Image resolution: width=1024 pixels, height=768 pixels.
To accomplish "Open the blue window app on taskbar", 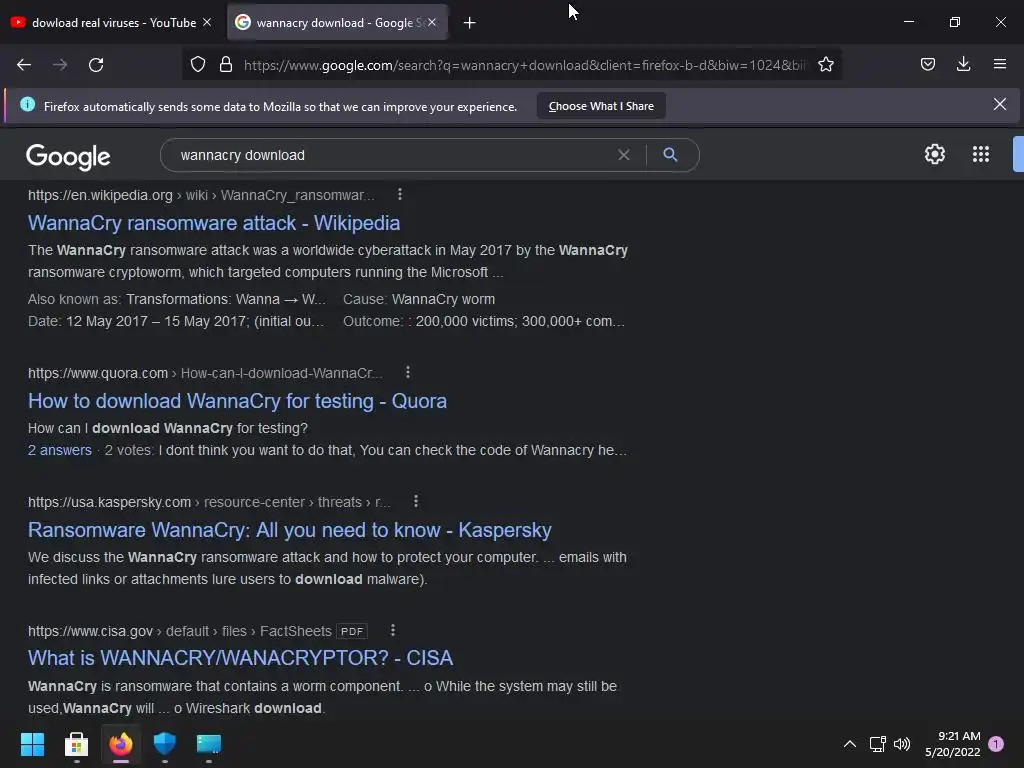I will 209,744.
